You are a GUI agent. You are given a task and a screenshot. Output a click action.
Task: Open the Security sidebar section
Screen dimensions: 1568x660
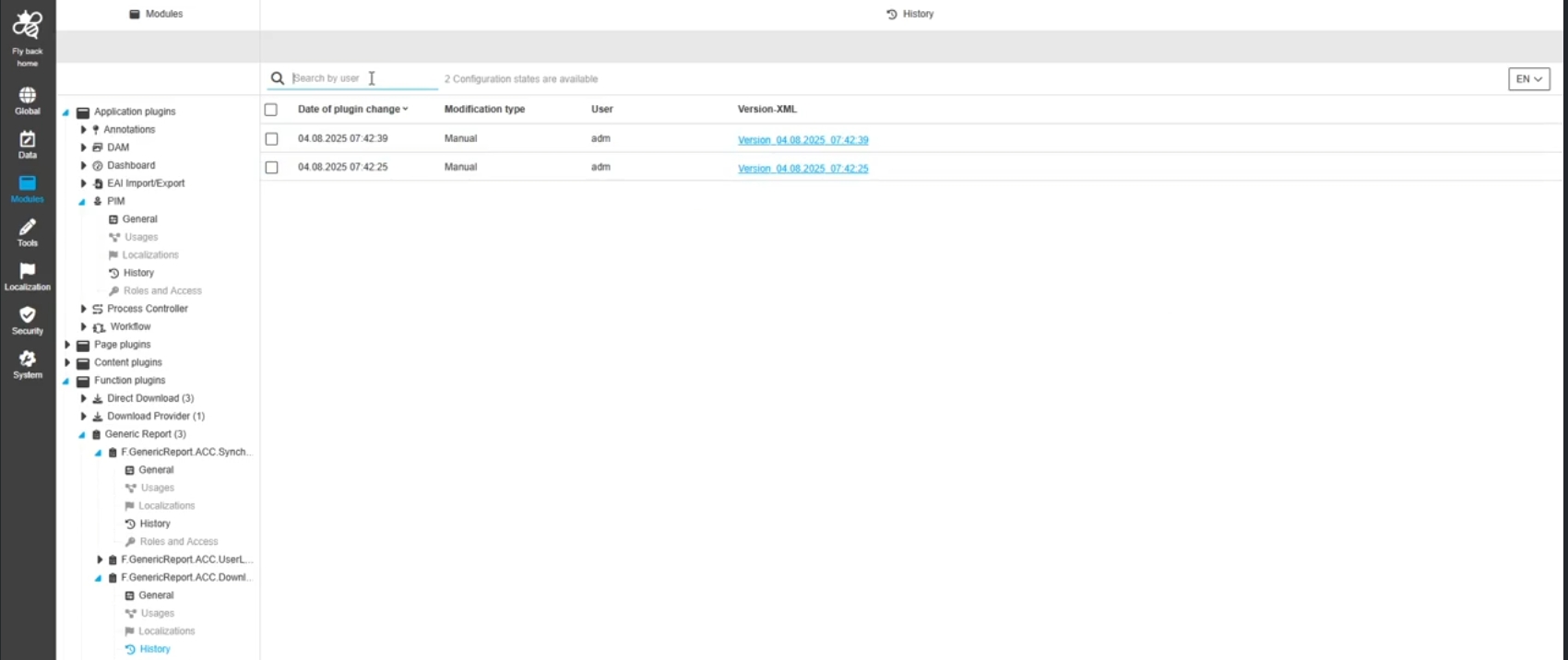[28, 321]
